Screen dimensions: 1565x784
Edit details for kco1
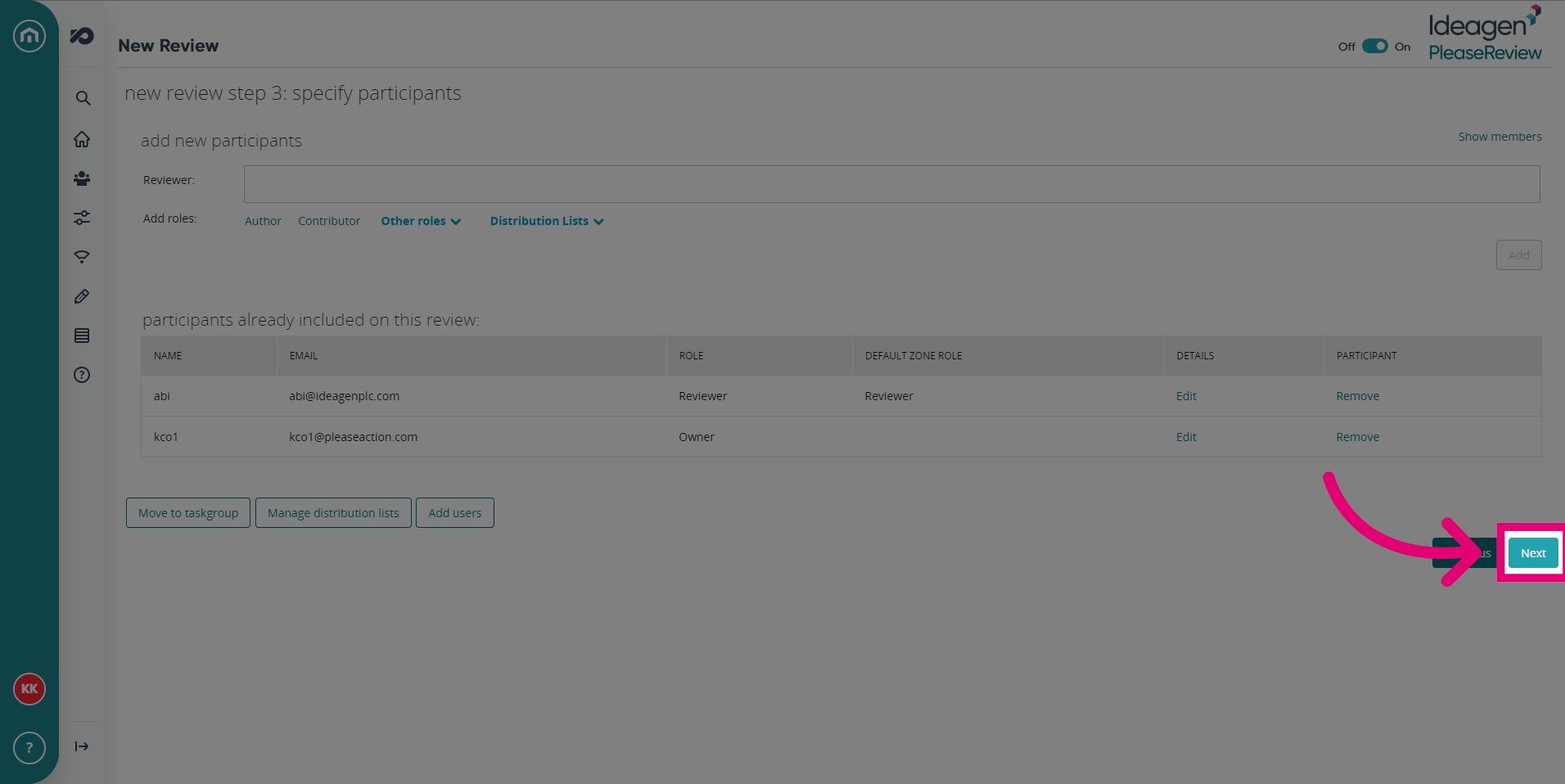point(1186,437)
